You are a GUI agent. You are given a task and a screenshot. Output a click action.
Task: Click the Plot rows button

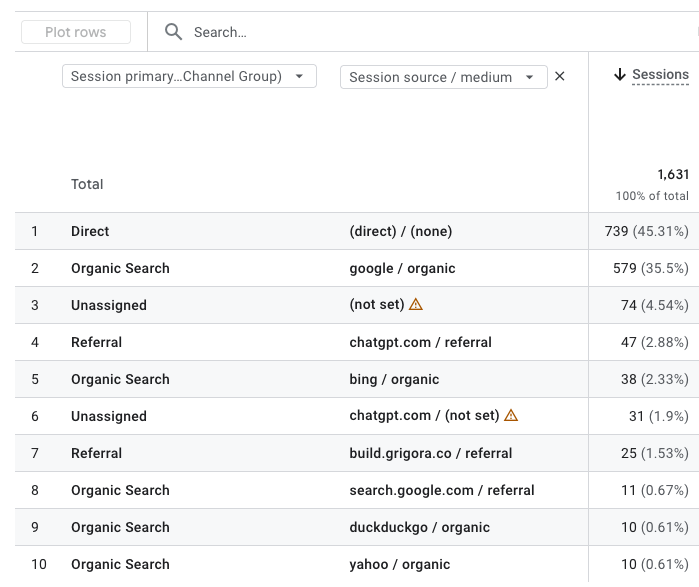pos(76,32)
